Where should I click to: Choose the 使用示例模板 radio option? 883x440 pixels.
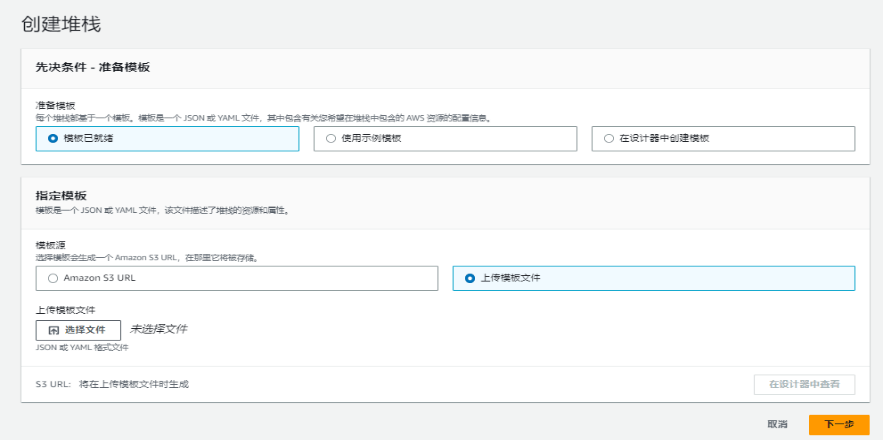(331, 138)
